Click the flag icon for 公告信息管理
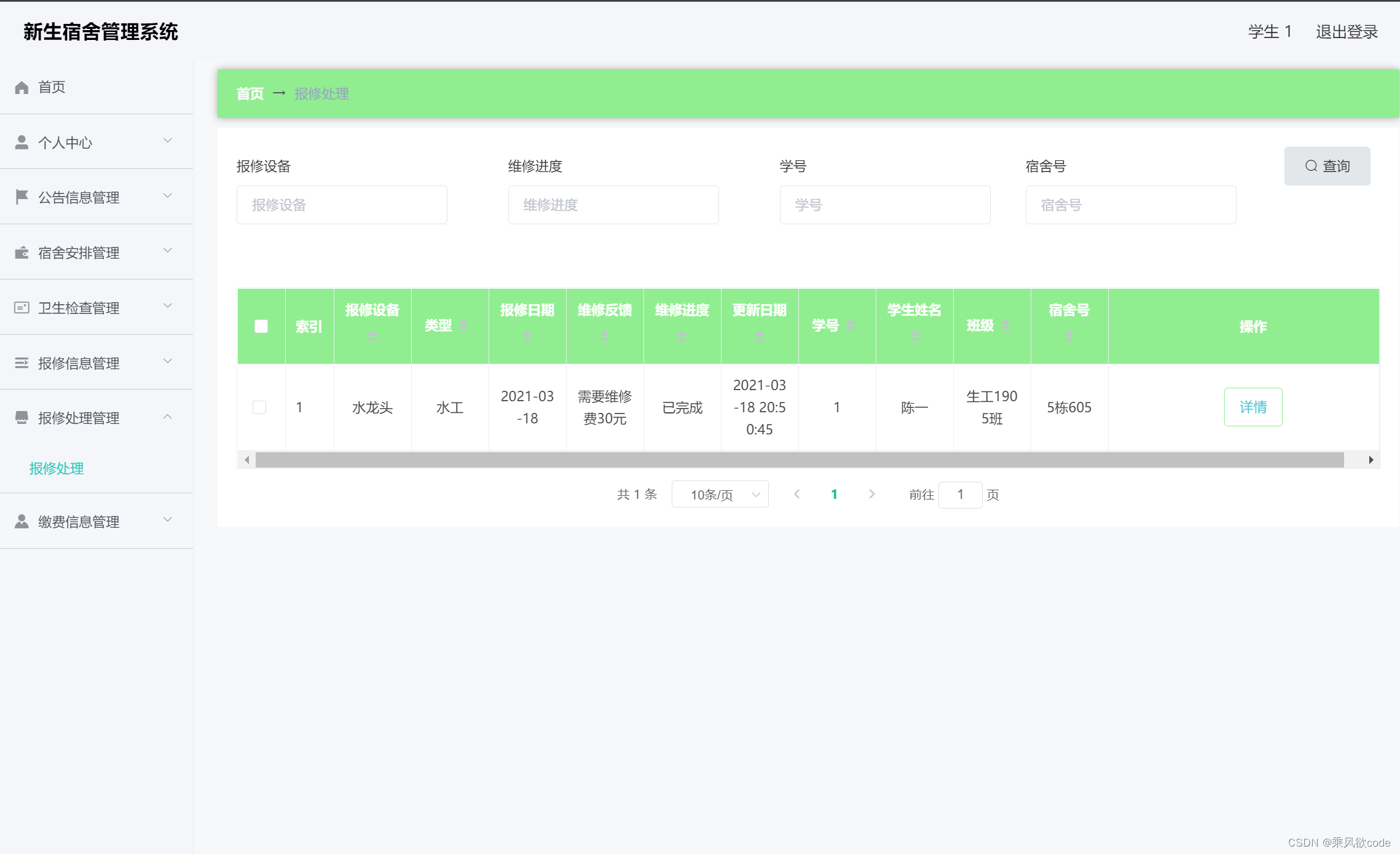The height and width of the screenshot is (854, 1400). [x=22, y=197]
